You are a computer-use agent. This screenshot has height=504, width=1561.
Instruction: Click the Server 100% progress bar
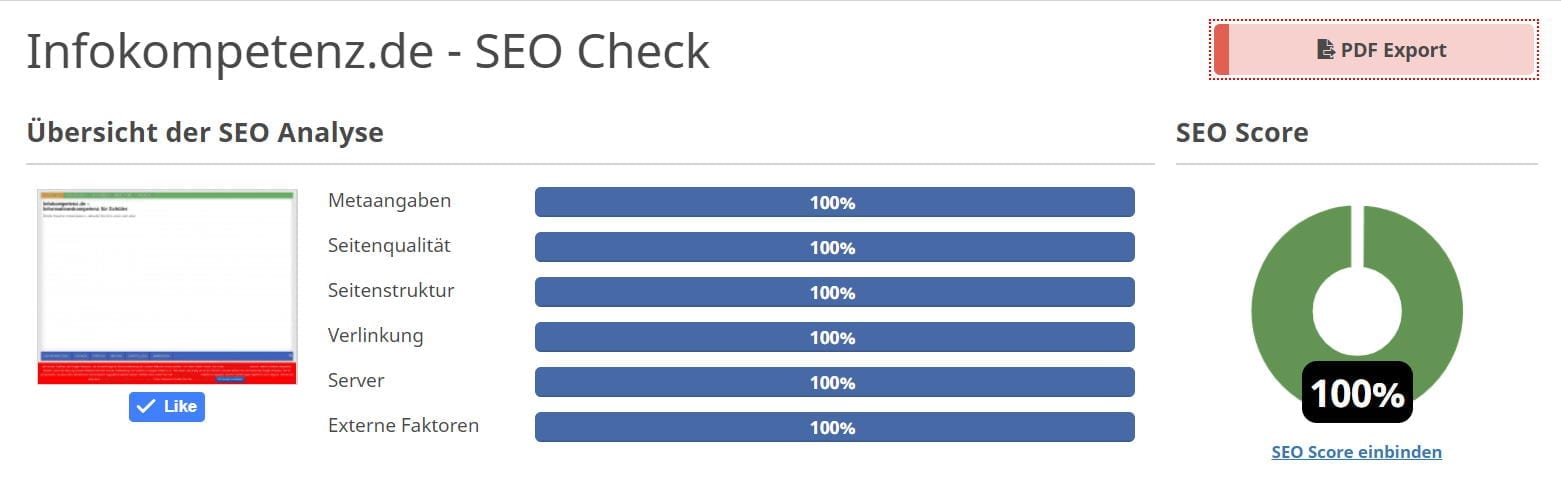[834, 382]
